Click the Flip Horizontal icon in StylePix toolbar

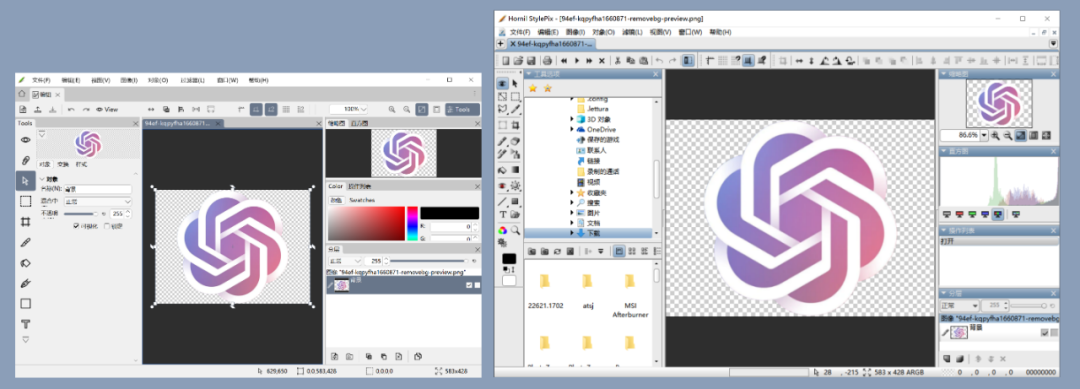(x=799, y=61)
